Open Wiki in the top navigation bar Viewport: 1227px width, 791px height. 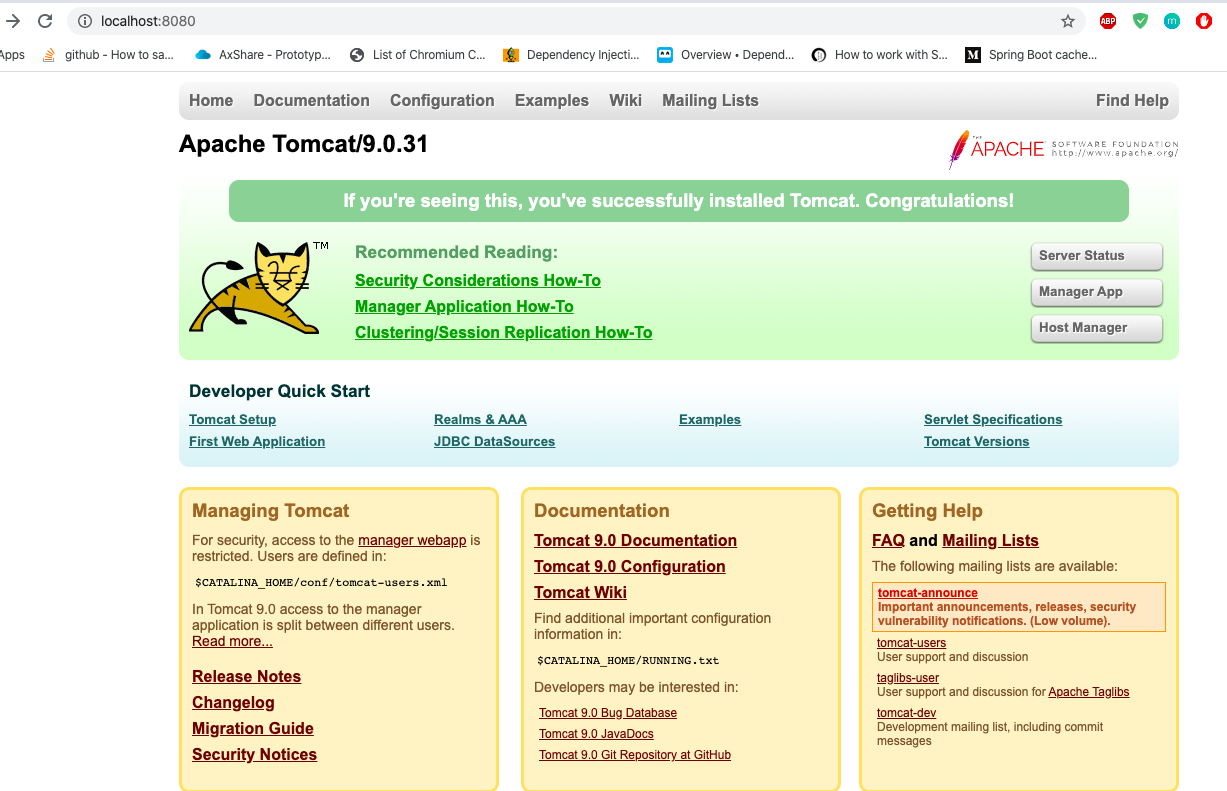(x=626, y=100)
